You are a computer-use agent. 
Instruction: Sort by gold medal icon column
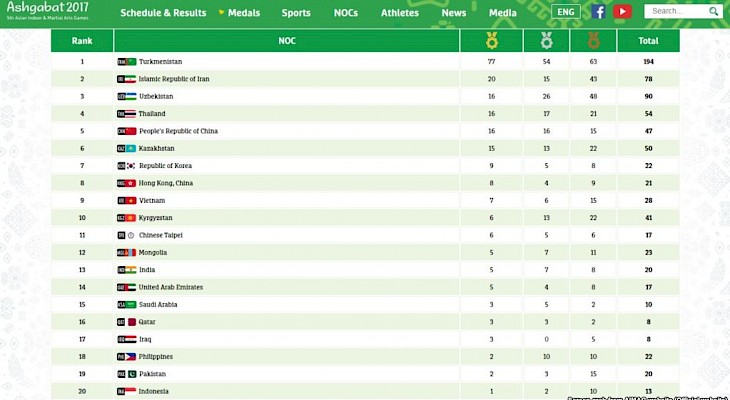pos(492,41)
